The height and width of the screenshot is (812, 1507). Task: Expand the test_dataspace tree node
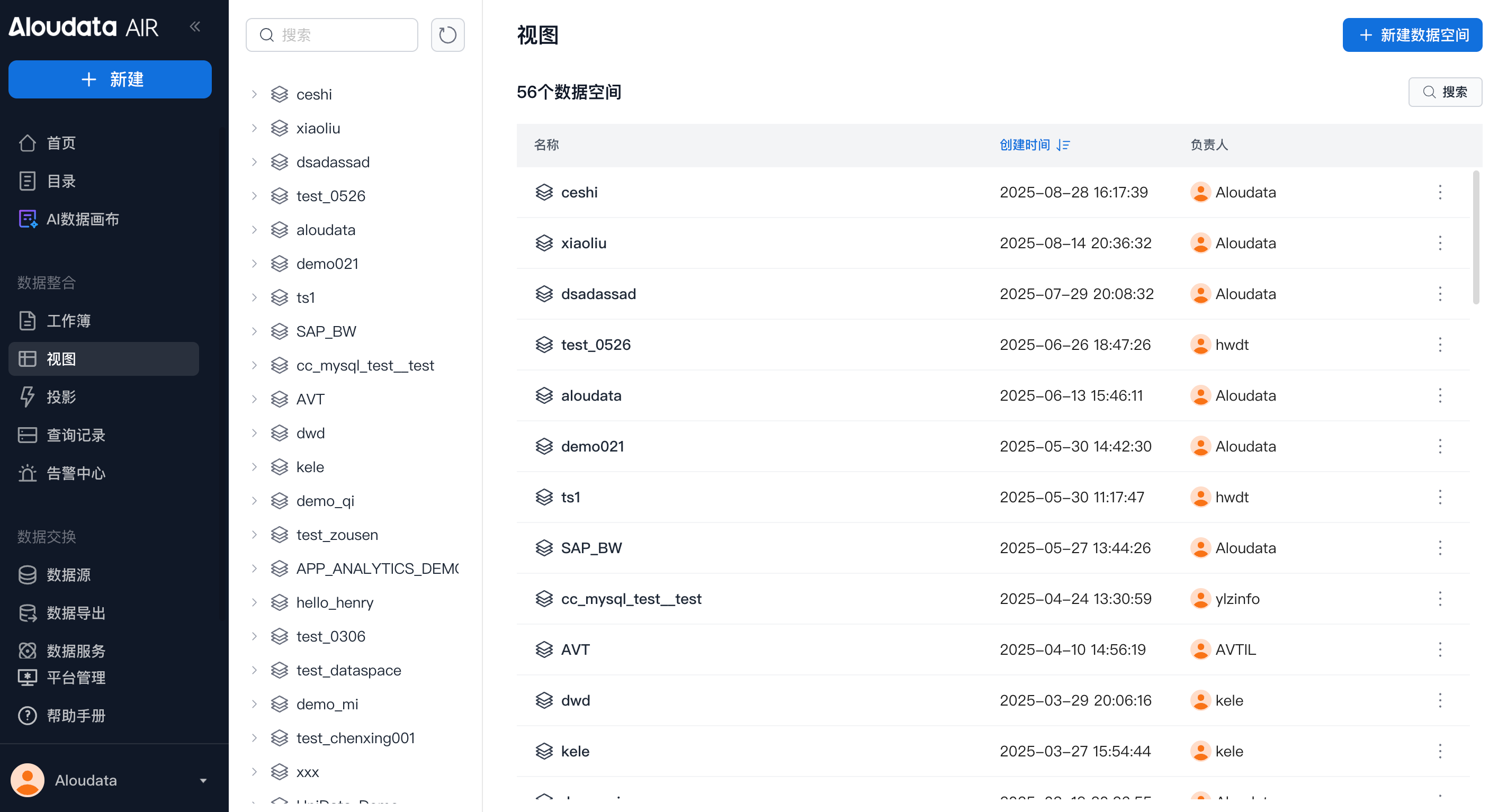click(x=255, y=670)
